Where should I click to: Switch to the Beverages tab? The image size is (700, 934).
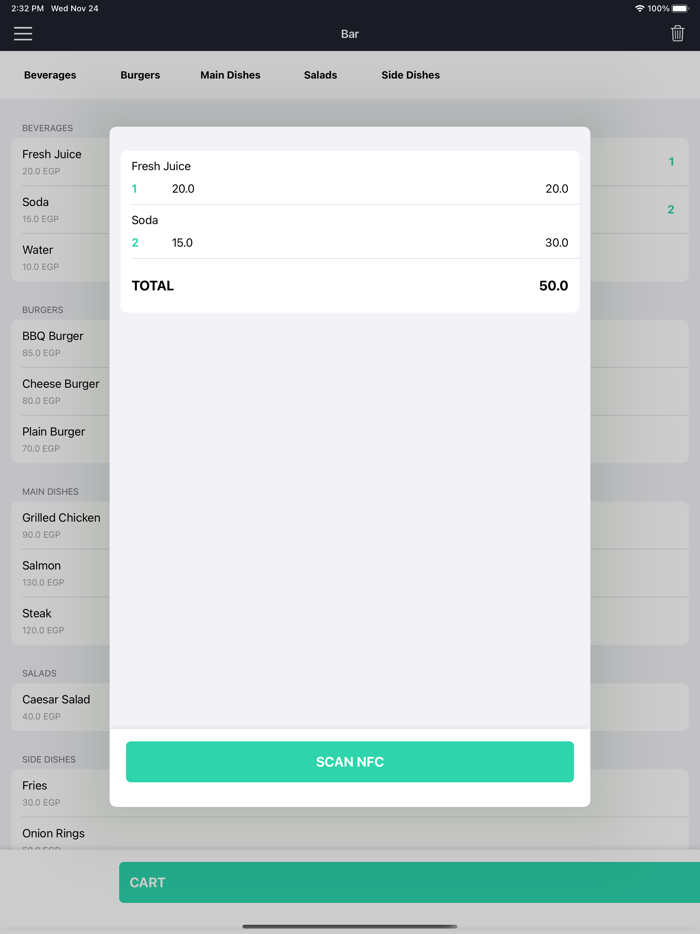[50, 75]
